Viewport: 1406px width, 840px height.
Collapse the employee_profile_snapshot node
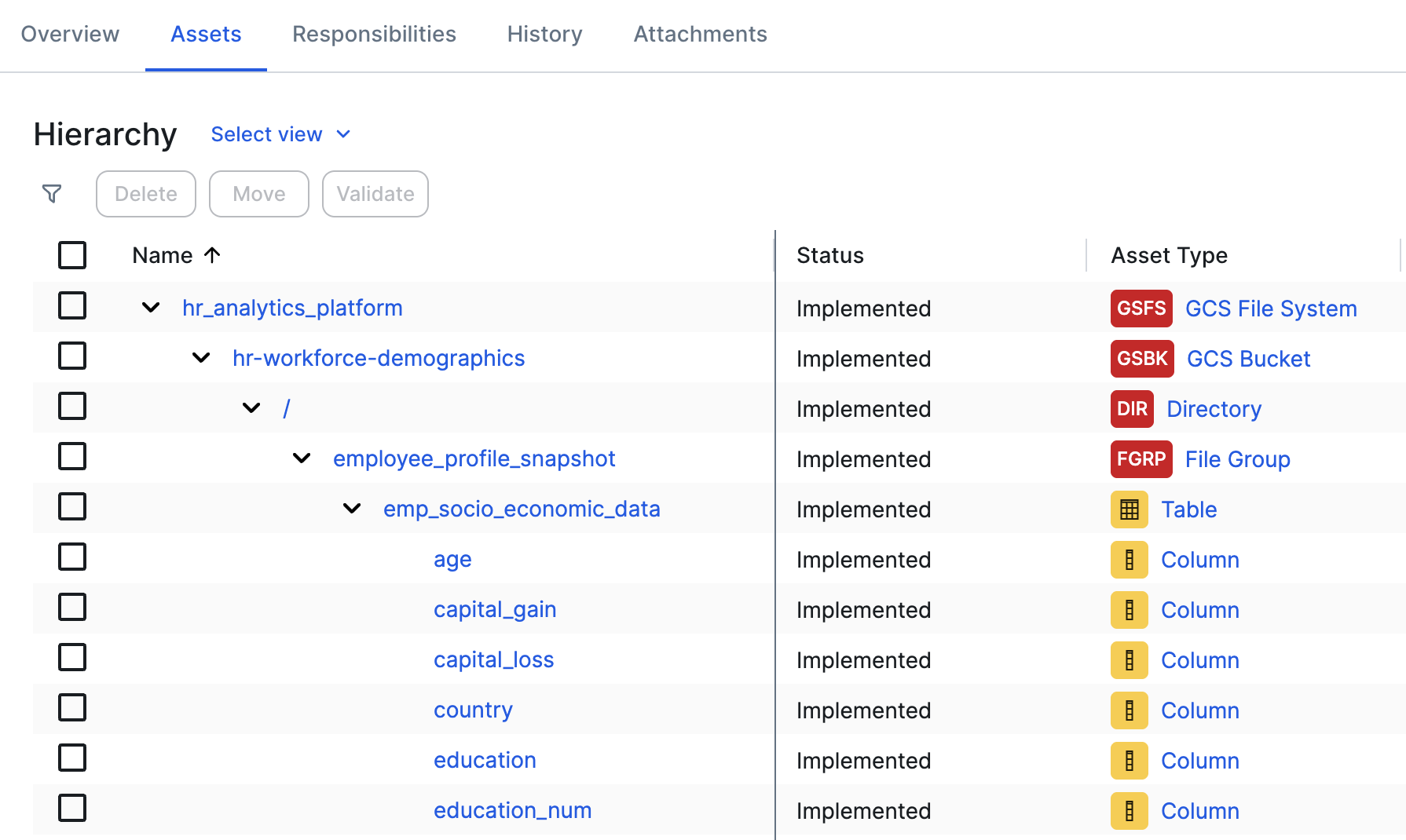click(x=302, y=458)
